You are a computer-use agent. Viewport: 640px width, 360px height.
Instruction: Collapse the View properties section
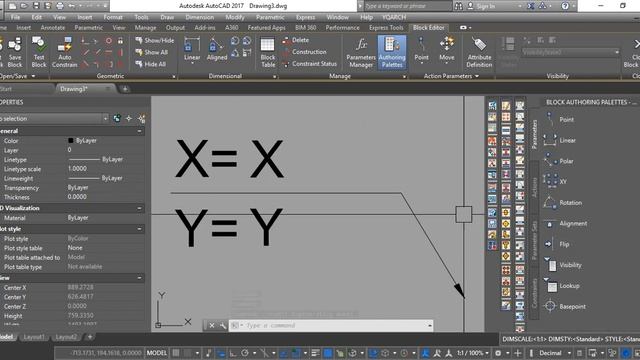140,278
